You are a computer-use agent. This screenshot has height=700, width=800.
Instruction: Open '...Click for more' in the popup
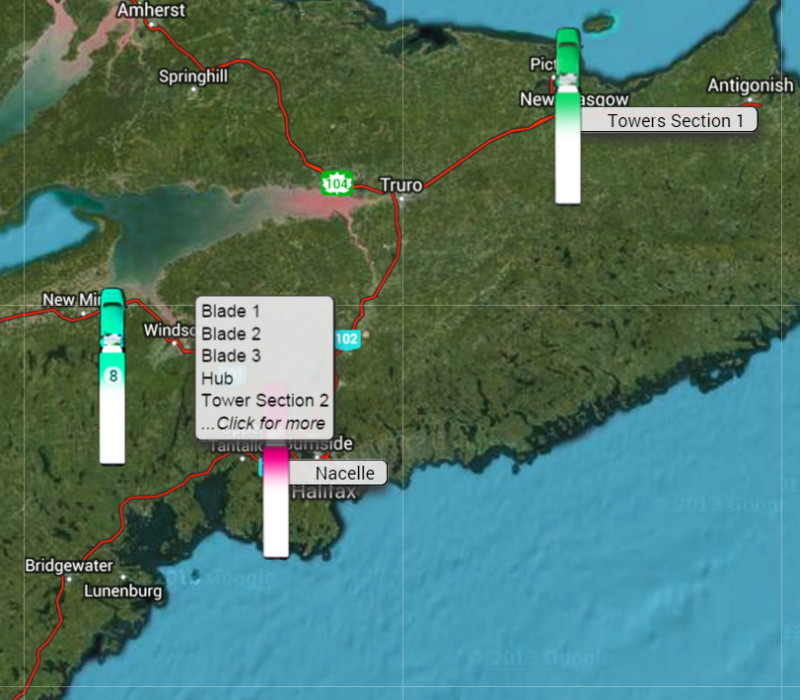262,422
